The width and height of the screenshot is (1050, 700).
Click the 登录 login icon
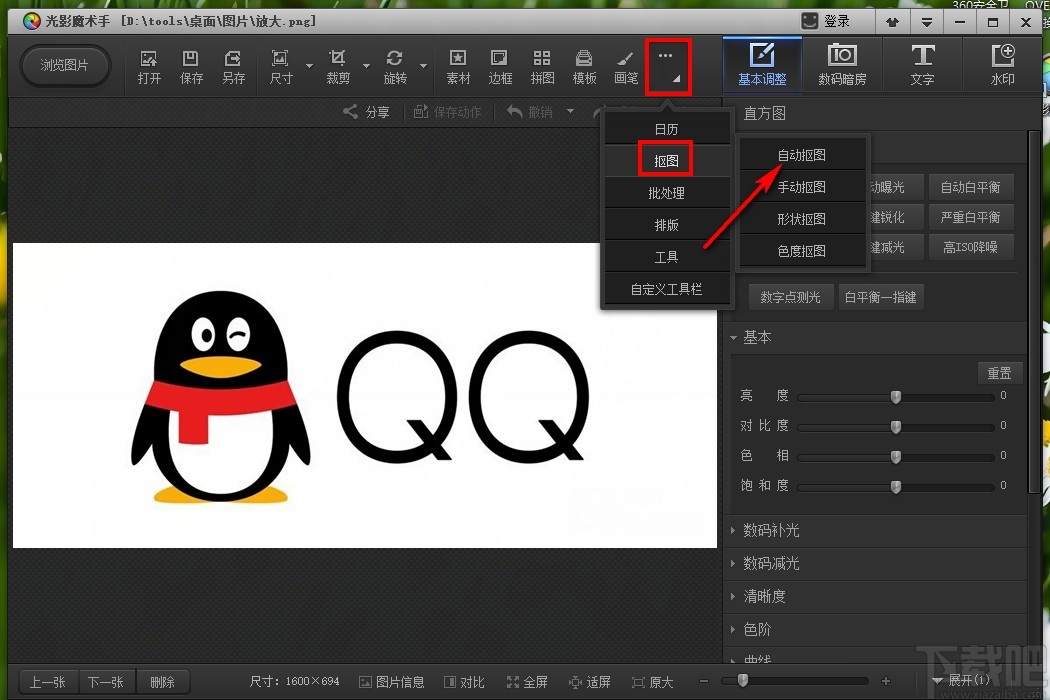[x=810, y=21]
